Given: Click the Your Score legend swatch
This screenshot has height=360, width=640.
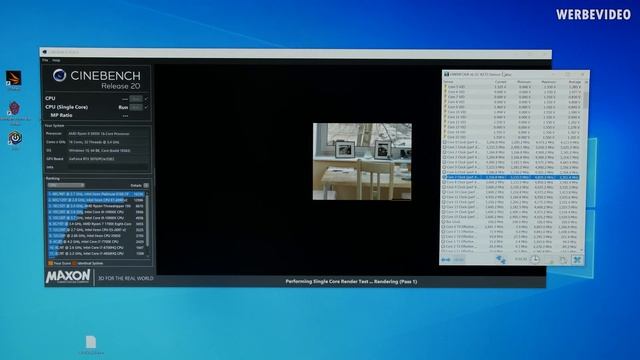Looking at the screenshot, I should [50, 263].
